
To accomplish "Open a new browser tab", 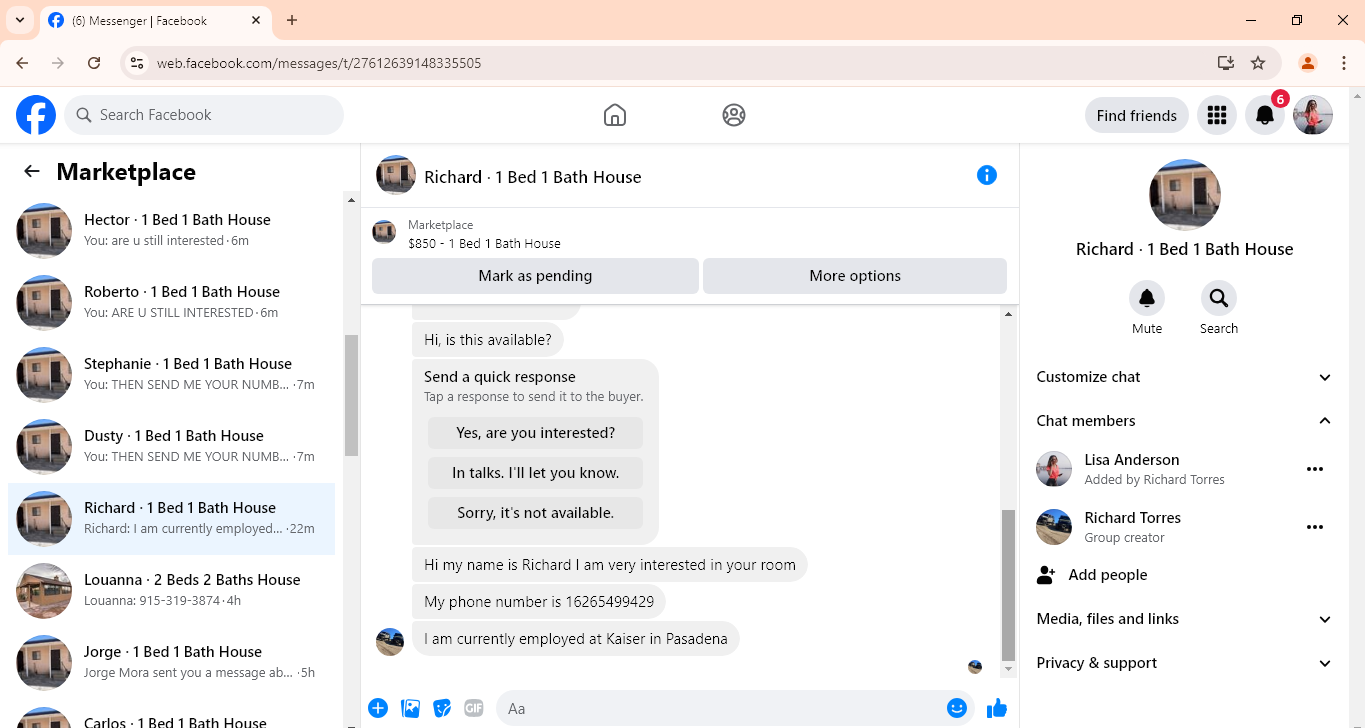I will (x=292, y=20).
